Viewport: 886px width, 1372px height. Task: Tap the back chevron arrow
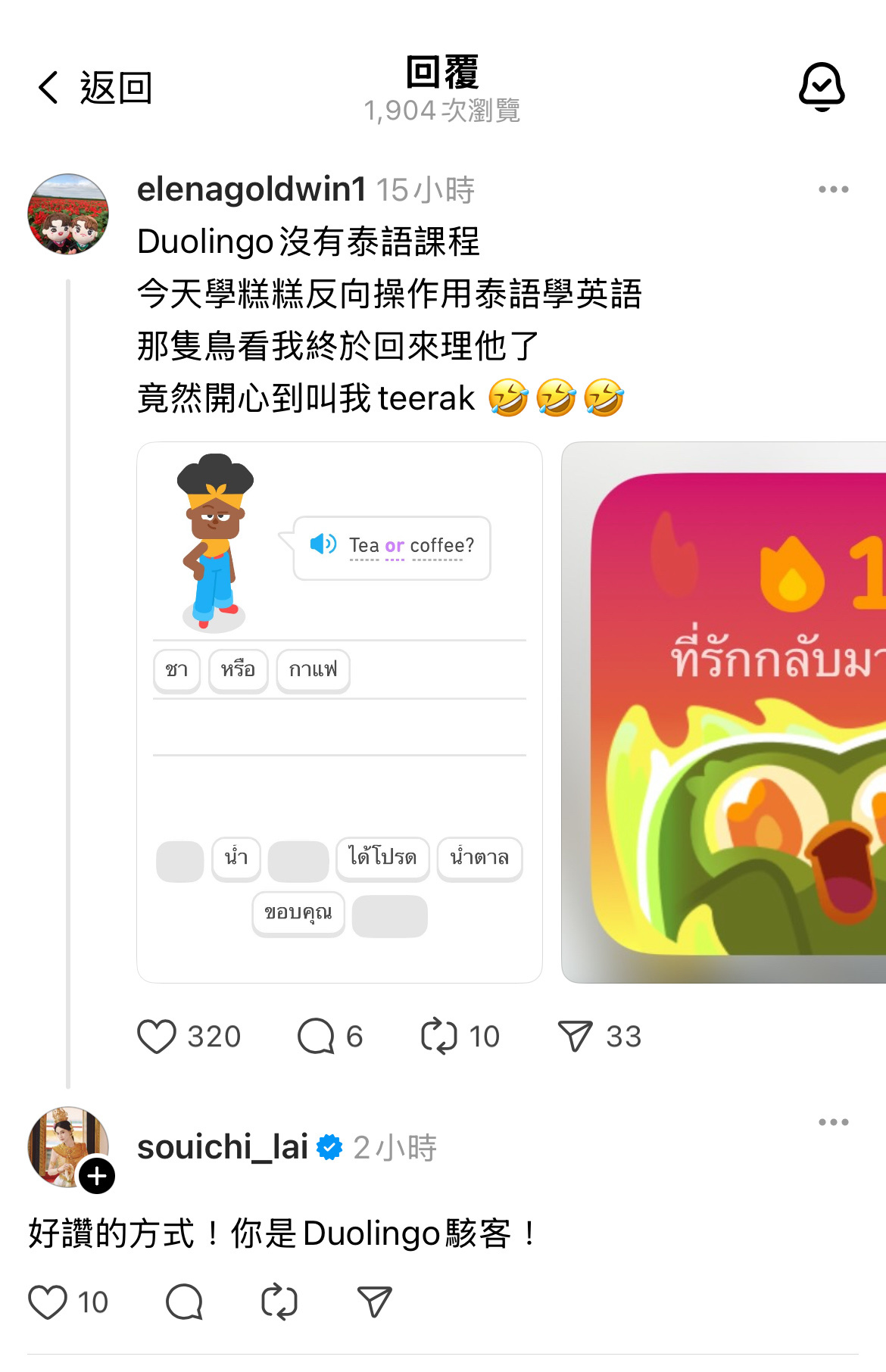[x=48, y=88]
